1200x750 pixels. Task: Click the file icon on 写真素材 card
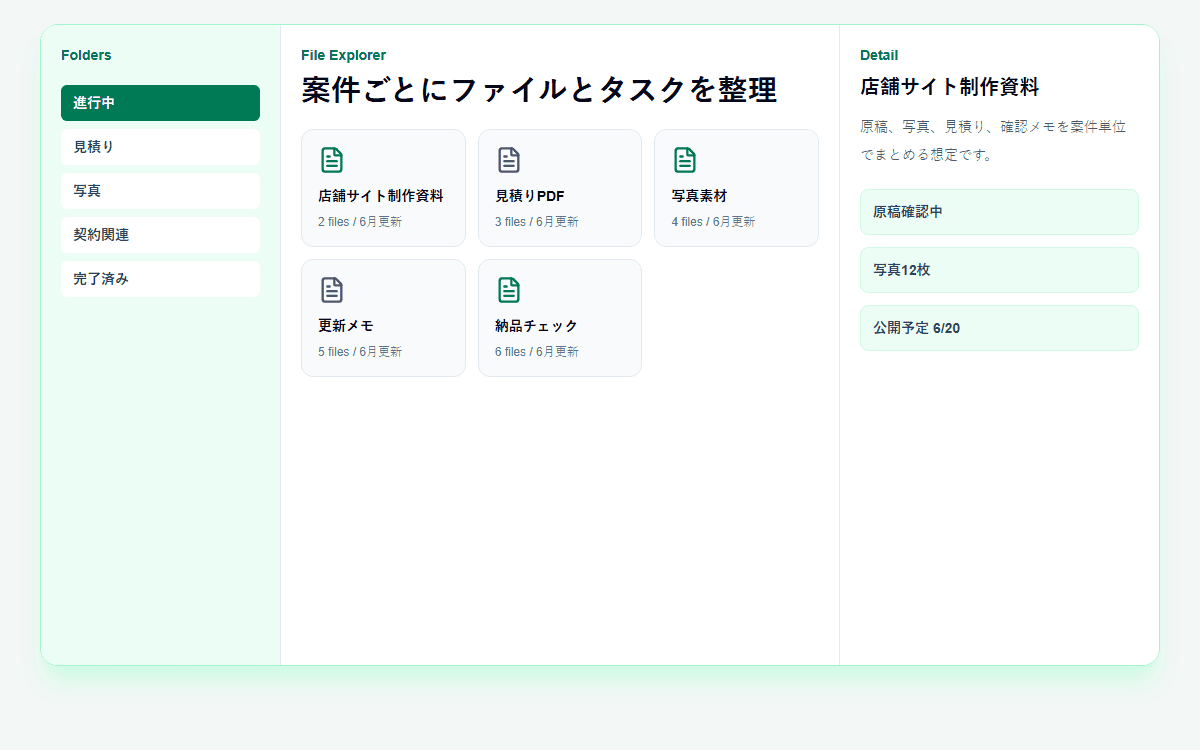coord(685,160)
